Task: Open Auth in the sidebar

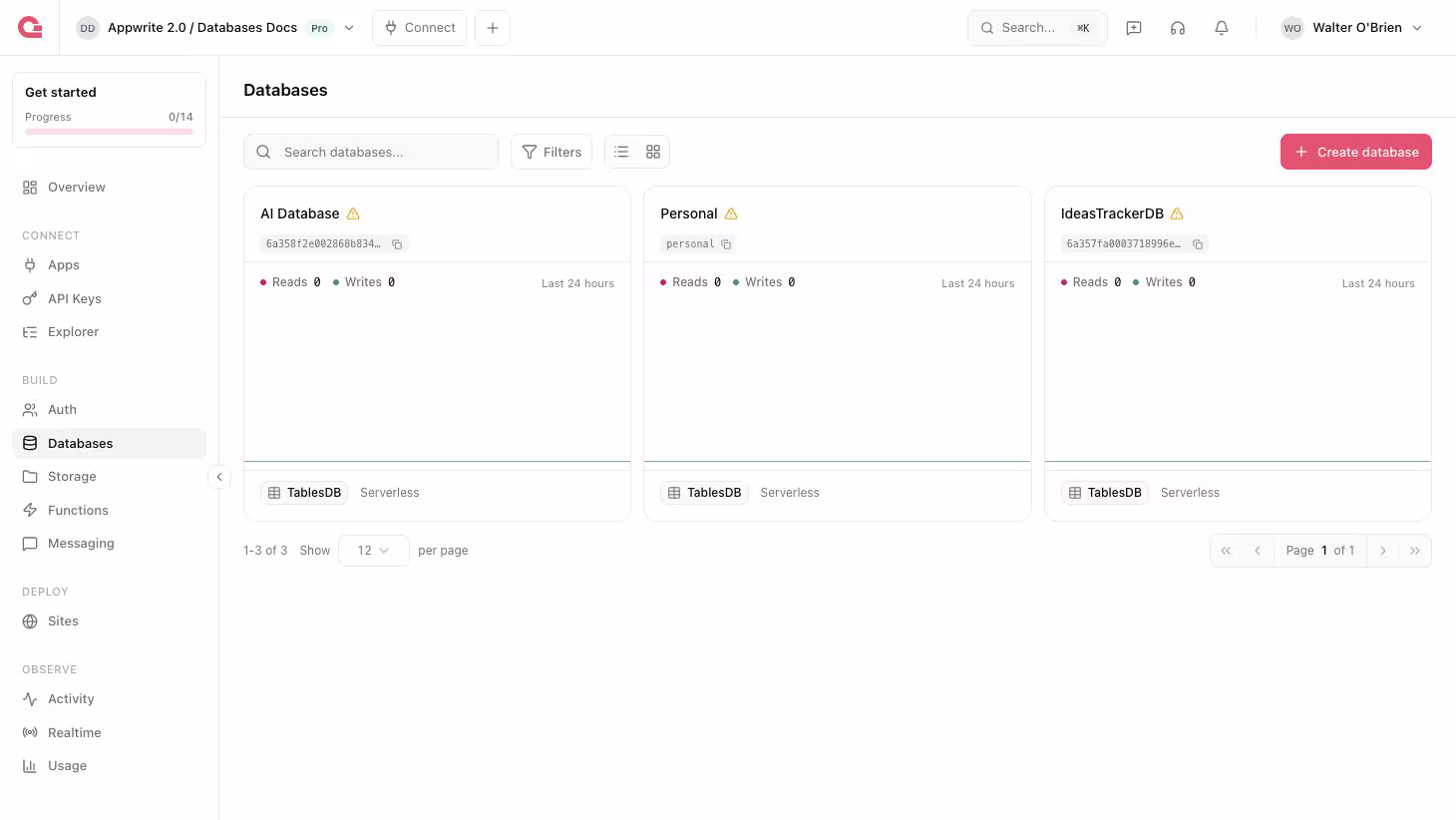Action: click(x=109, y=410)
